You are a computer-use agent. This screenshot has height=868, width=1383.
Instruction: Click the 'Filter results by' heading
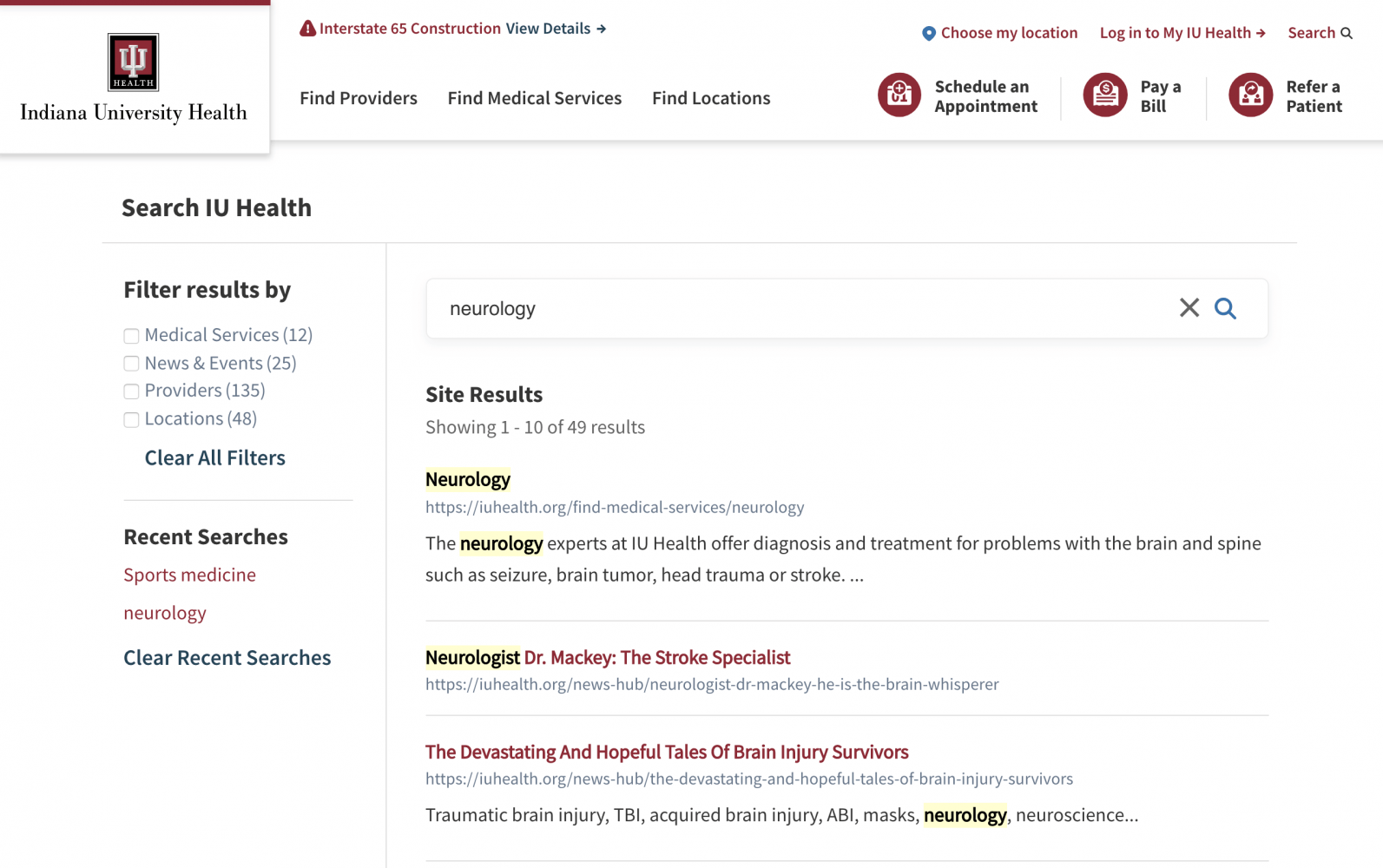pyautogui.click(x=207, y=289)
